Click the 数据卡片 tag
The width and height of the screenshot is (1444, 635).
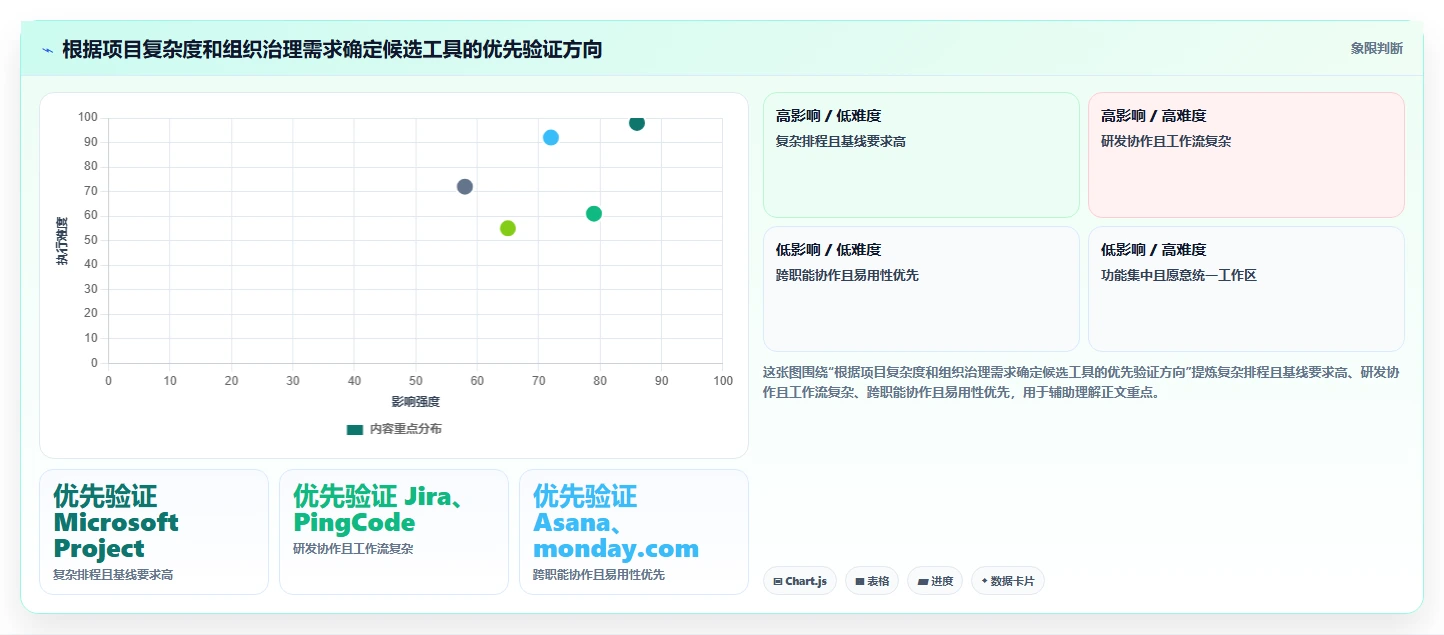(1008, 581)
